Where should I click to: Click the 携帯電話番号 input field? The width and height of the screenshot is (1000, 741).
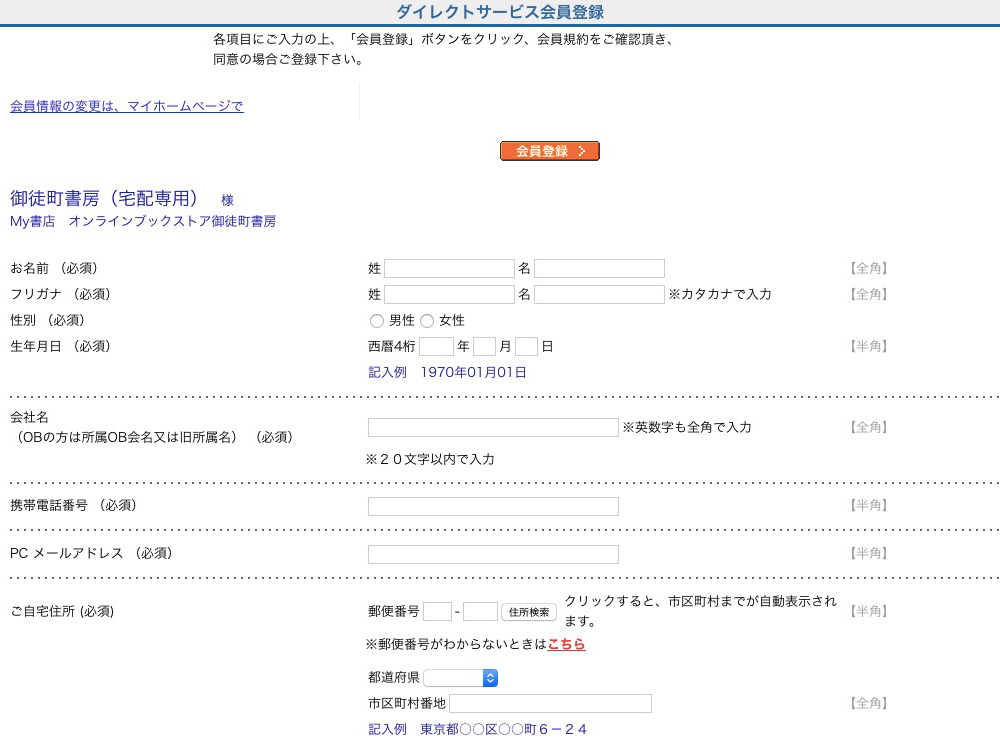click(x=493, y=506)
